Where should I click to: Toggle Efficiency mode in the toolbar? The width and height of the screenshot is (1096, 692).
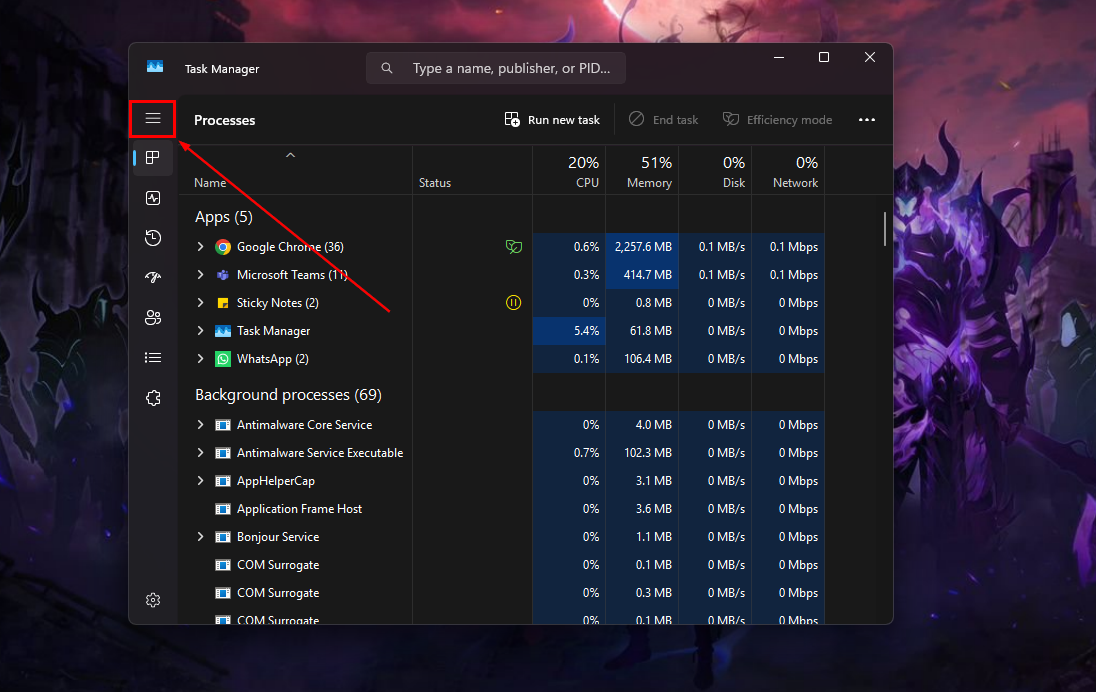pyautogui.click(x=777, y=119)
